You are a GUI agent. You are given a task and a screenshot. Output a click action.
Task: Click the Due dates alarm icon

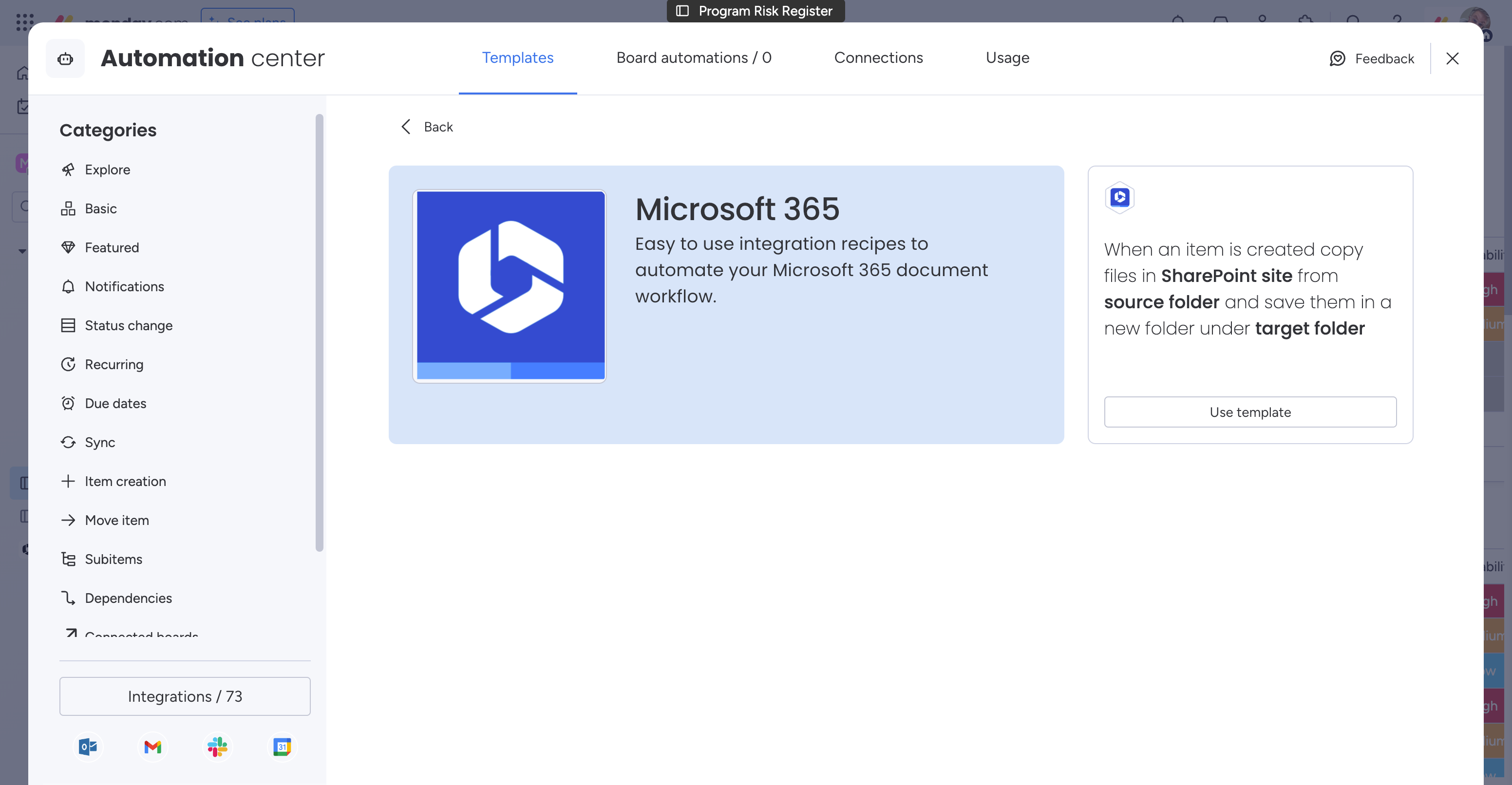68,403
